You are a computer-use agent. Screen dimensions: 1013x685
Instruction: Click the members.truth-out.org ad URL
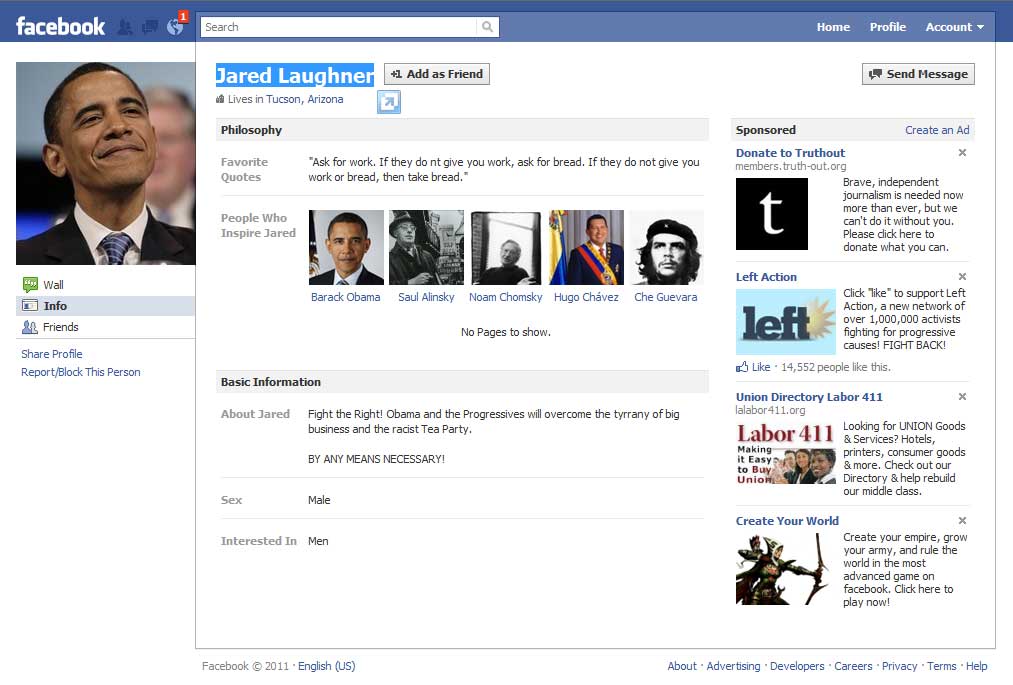pos(791,166)
